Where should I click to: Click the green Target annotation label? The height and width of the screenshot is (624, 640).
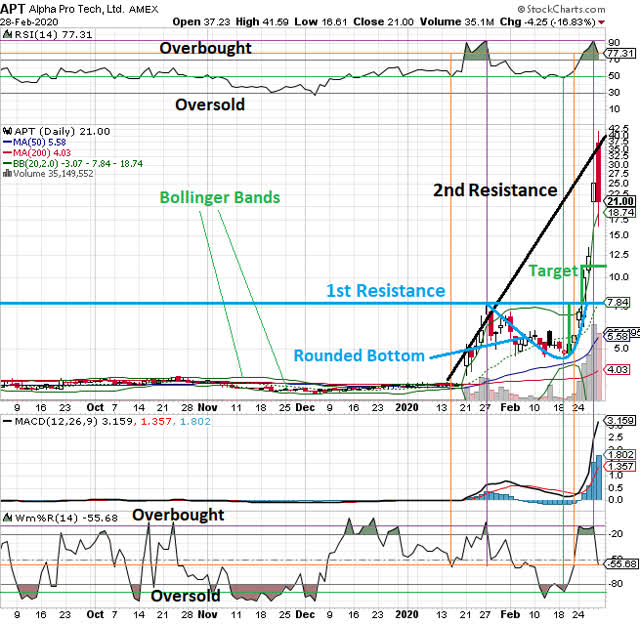tap(553, 271)
